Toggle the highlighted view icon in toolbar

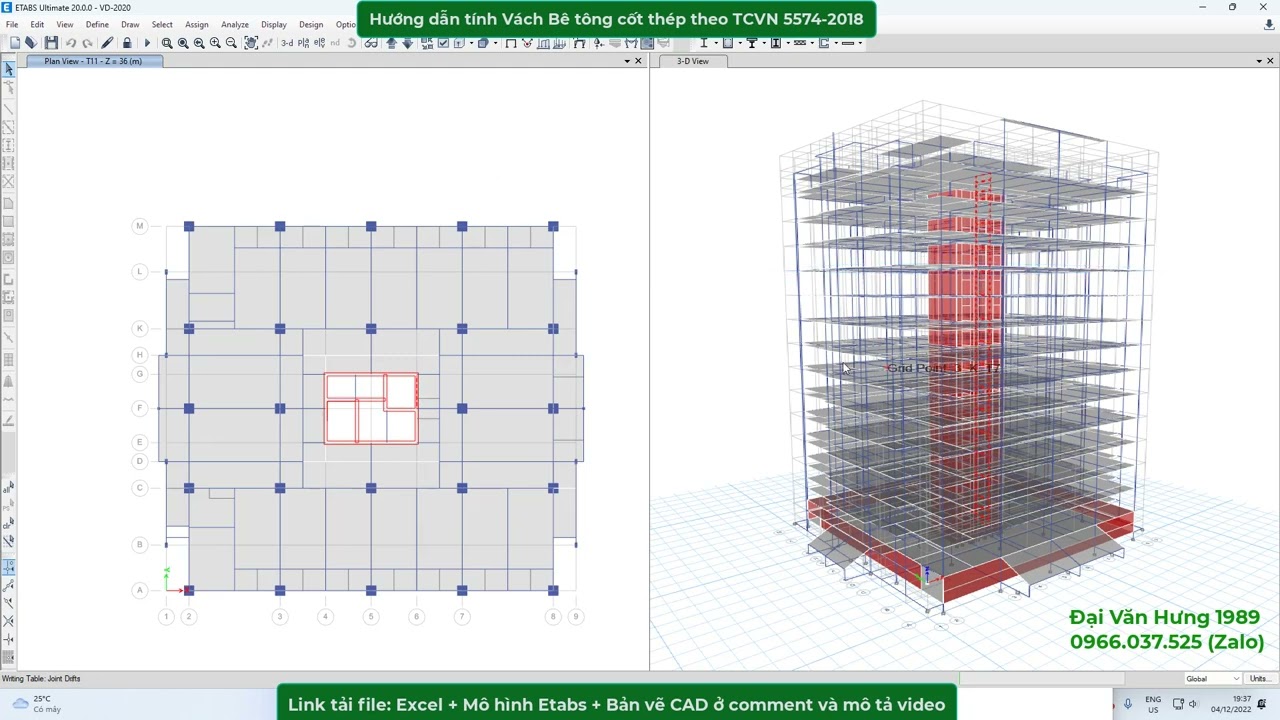coord(647,43)
